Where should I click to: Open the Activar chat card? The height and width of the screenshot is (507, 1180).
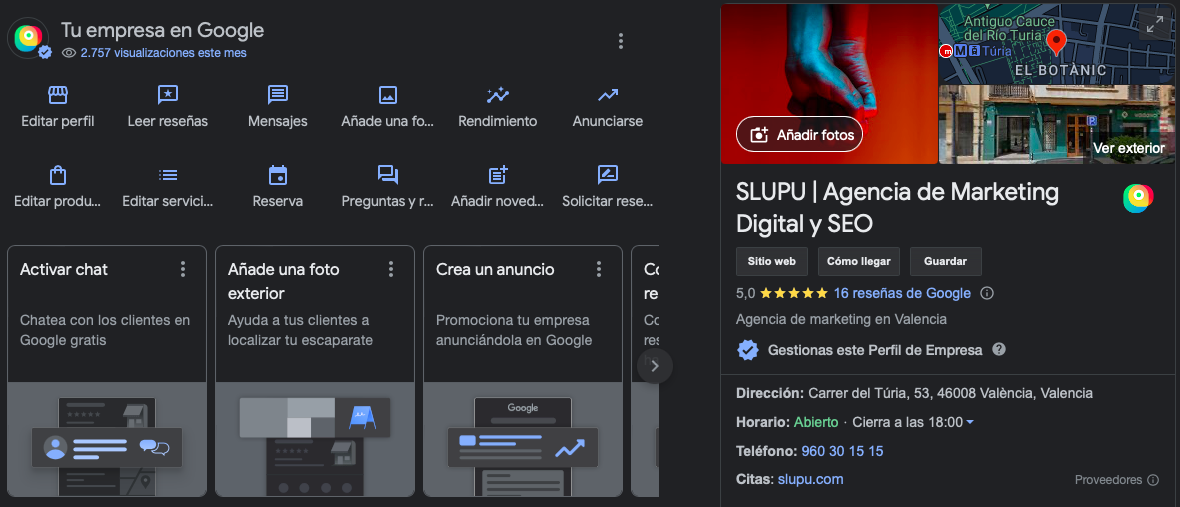coord(107,371)
